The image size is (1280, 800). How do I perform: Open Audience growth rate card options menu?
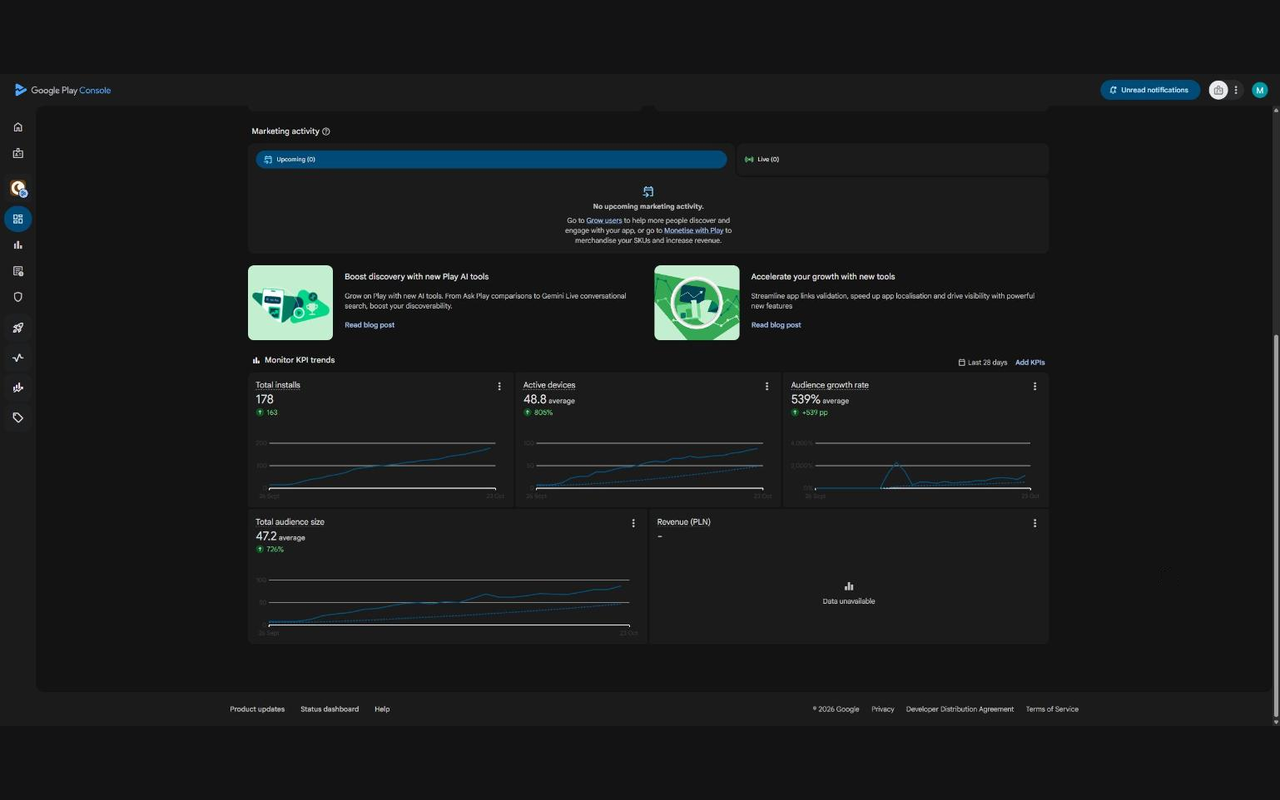1034,386
